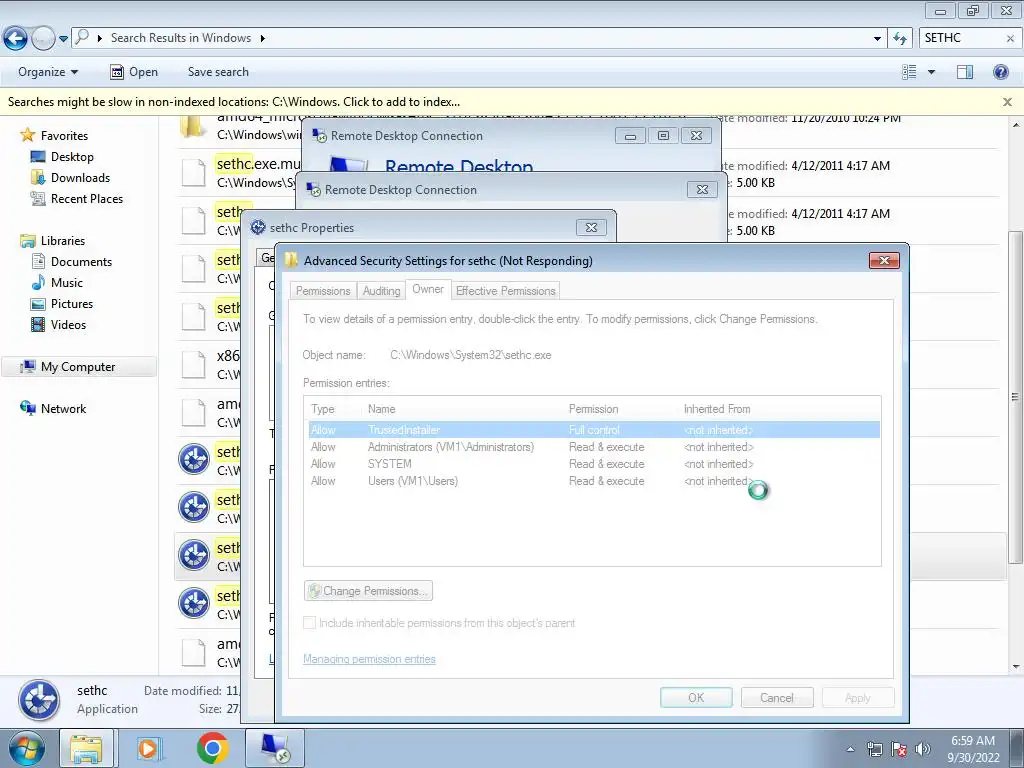Click the Change Permissions button

tap(368, 590)
